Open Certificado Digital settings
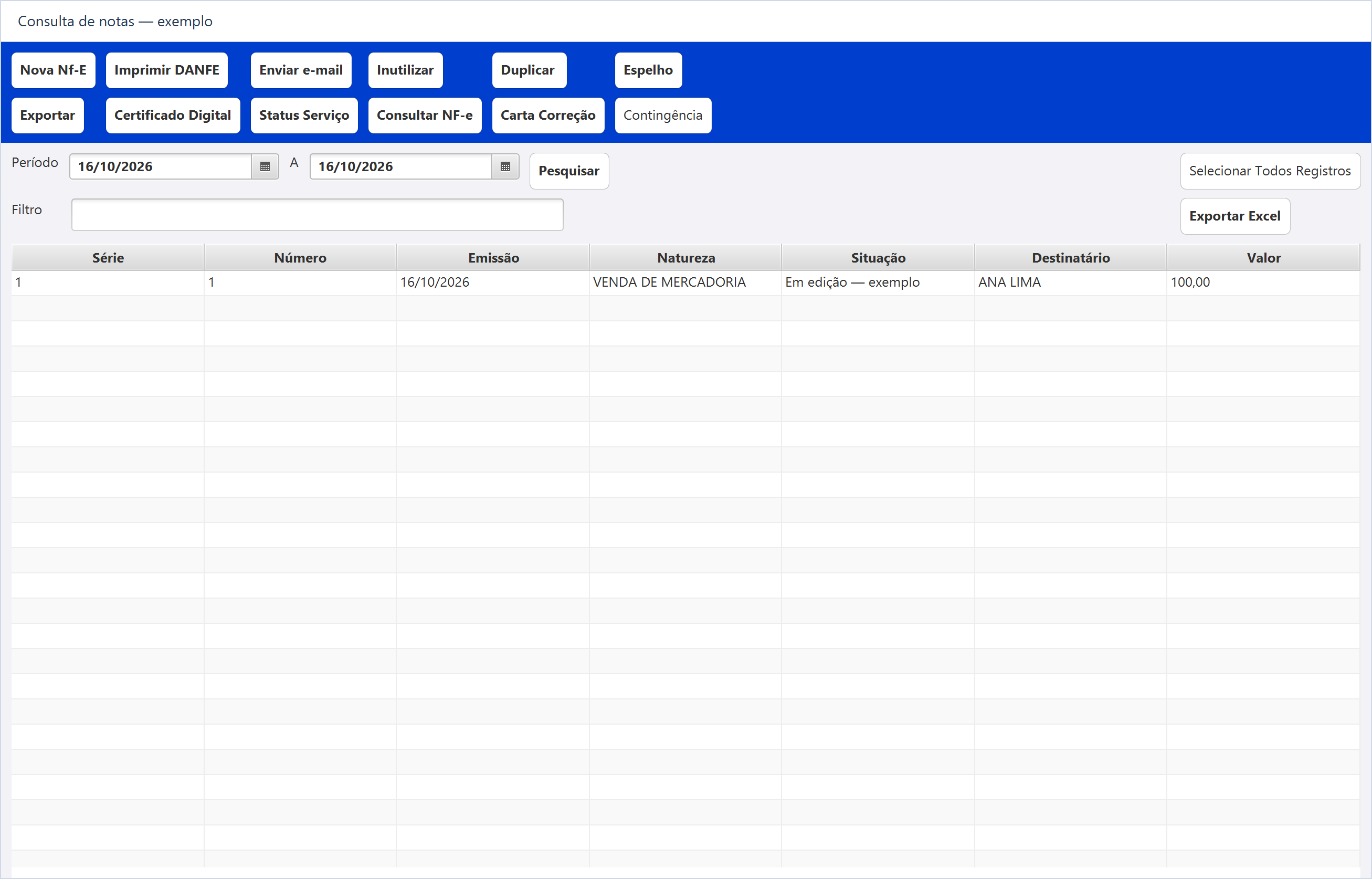Screen dimensions: 1372x879 pos(173,116)
